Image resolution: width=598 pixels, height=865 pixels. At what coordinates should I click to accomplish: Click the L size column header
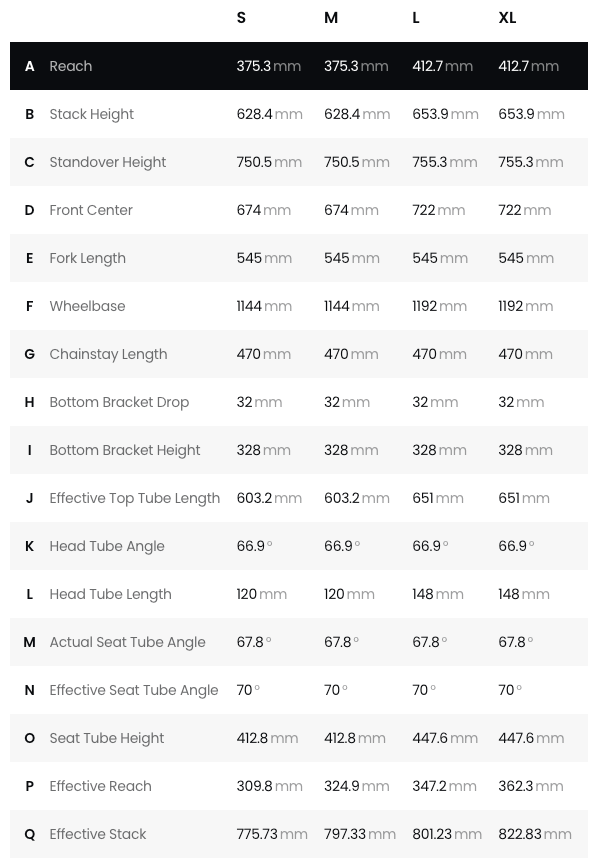[416, 18]
